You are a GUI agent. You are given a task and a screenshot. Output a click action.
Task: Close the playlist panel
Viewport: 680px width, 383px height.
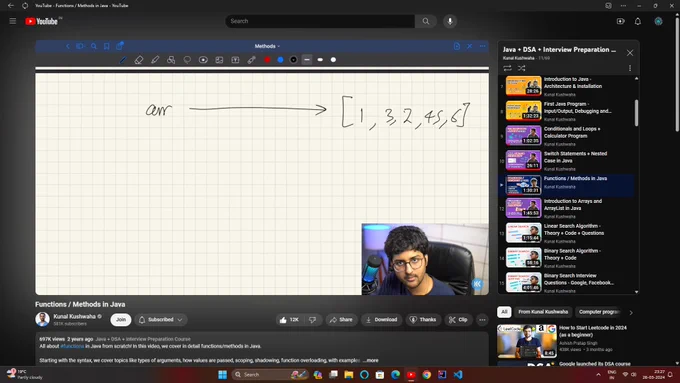point(630,53)
